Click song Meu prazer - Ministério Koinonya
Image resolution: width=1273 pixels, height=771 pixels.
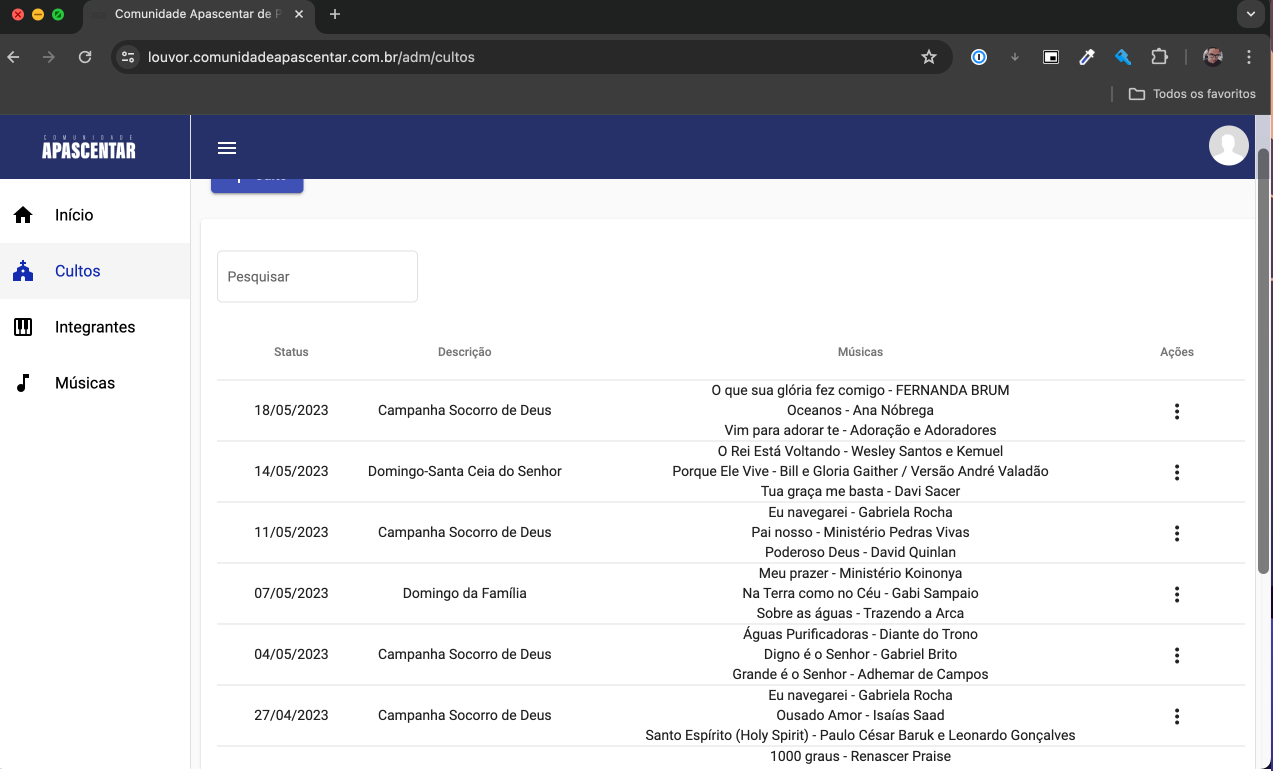860,573
